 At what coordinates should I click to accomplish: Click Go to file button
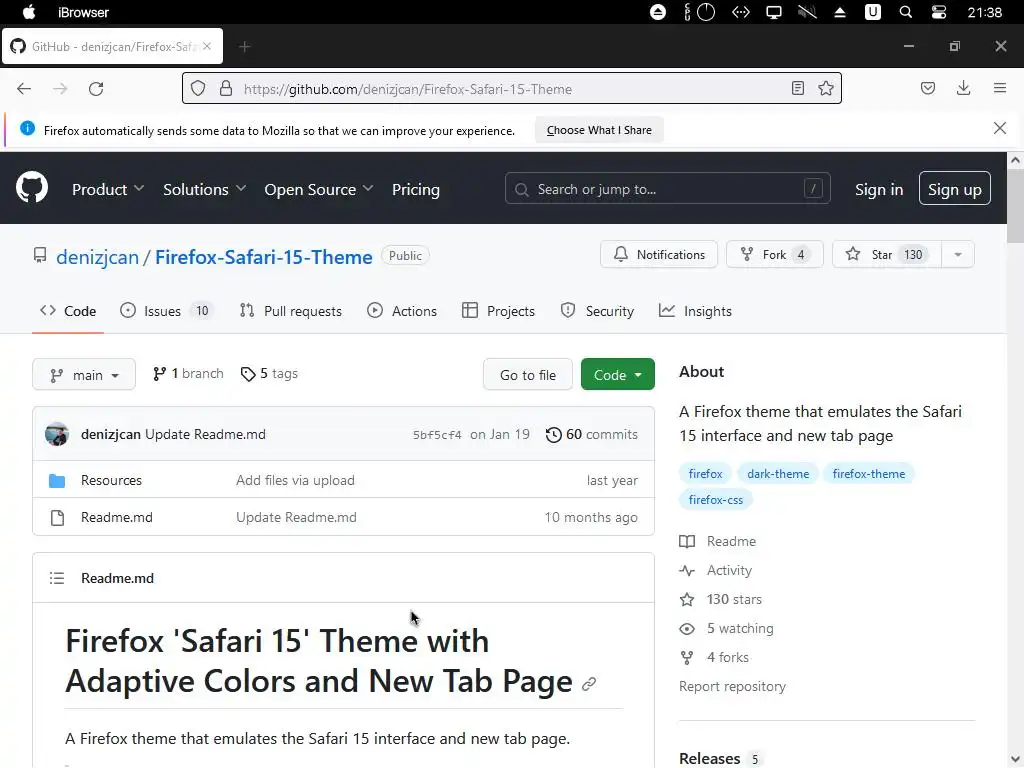528,374
